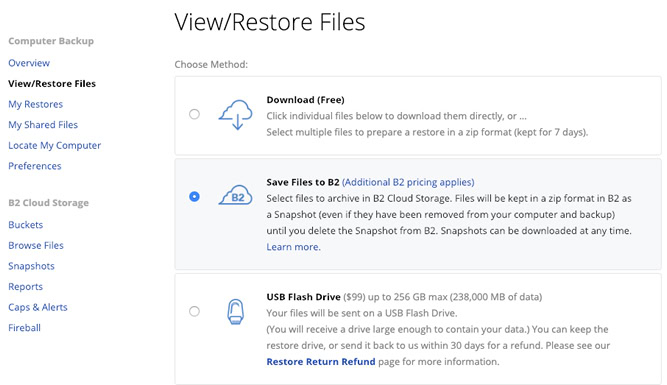Open Locate My Computer

[x=54, y=145]
